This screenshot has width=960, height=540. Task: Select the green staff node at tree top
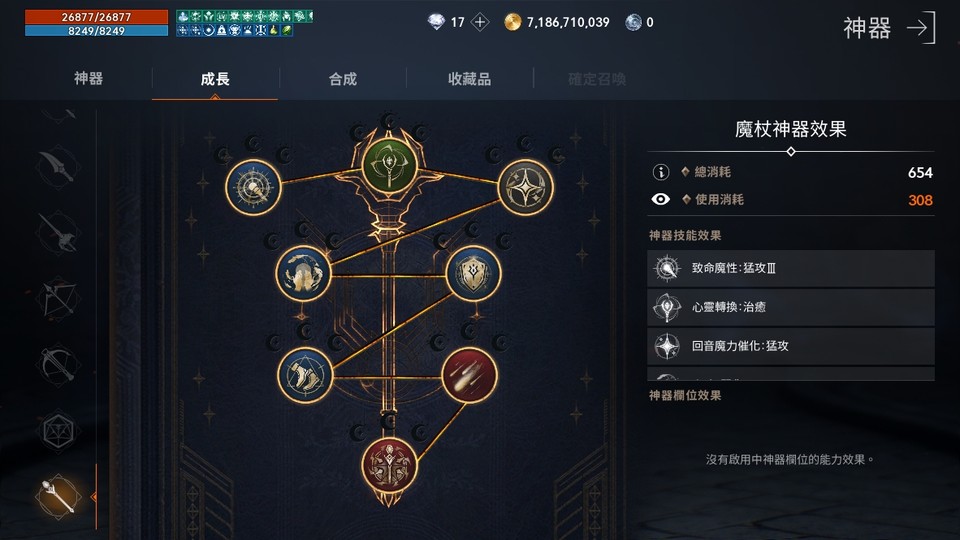click(x=389, y=165)
